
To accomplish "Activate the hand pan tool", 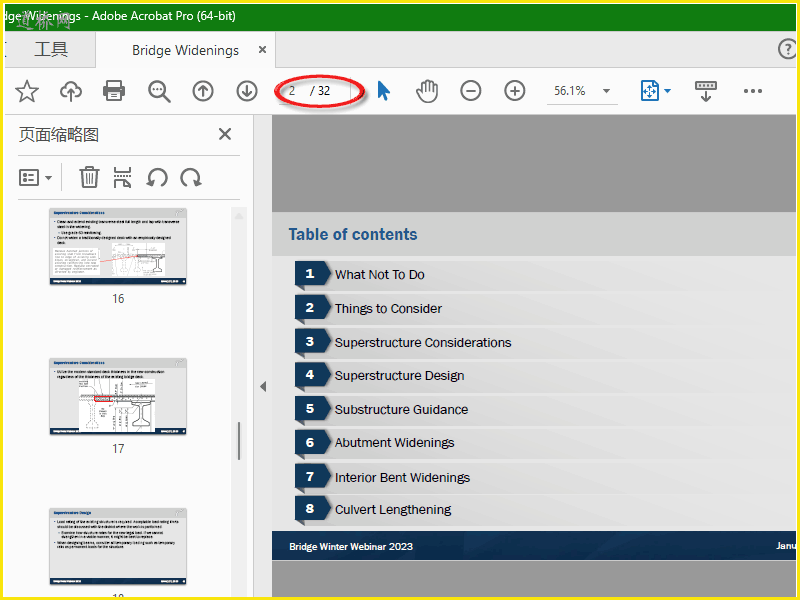I will coord(427,91).
